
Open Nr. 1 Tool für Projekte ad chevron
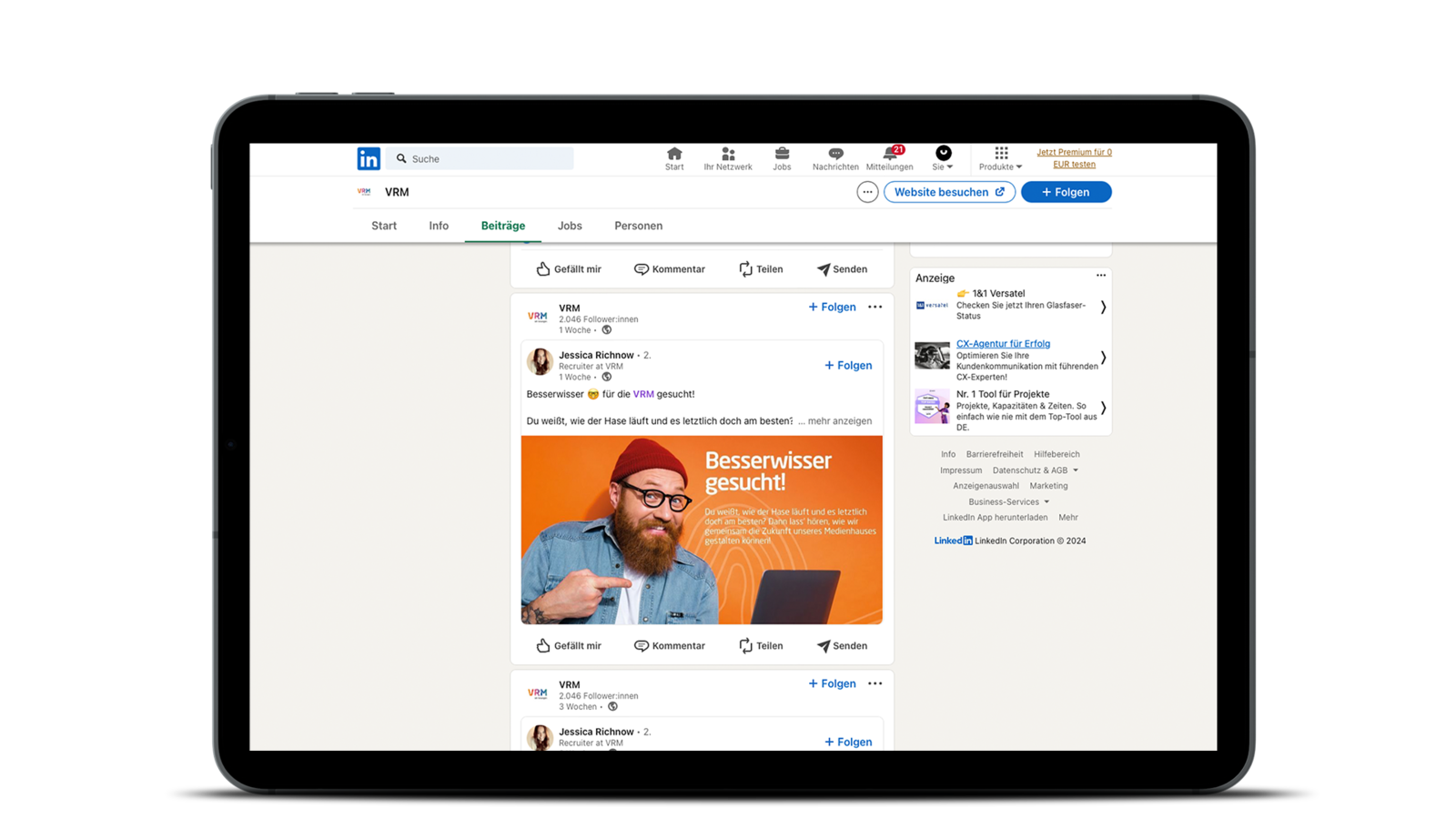(1103, 408)
